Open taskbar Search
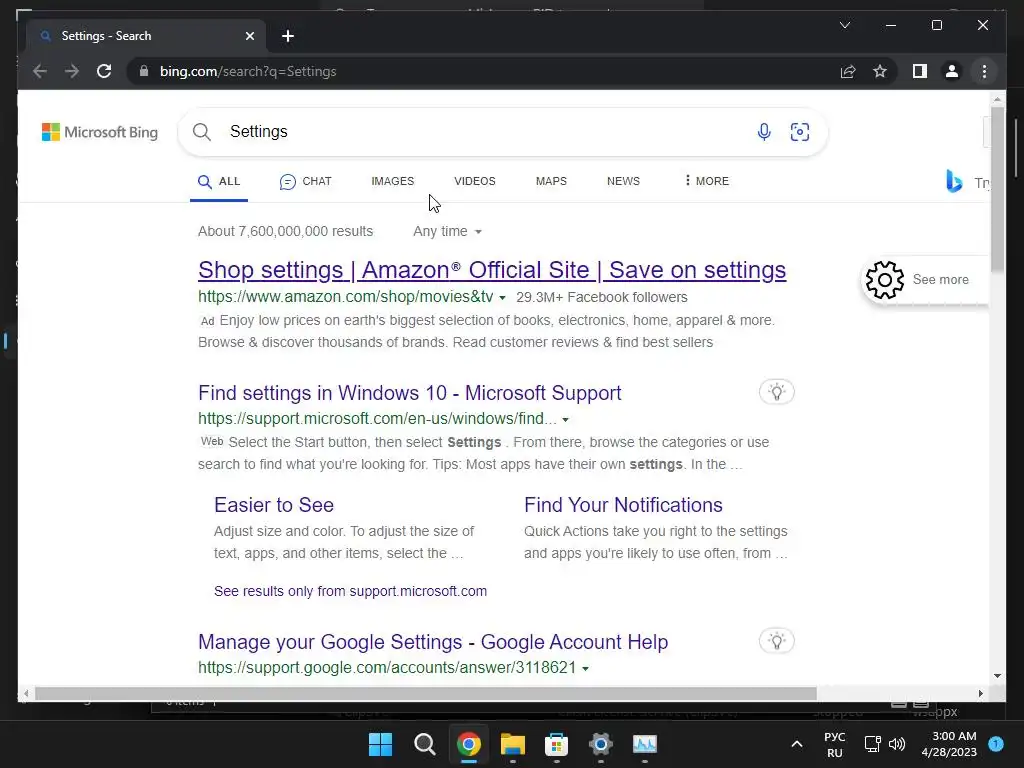The width and height of the screenshot is (1024, 768). click(x=424, y=744)
